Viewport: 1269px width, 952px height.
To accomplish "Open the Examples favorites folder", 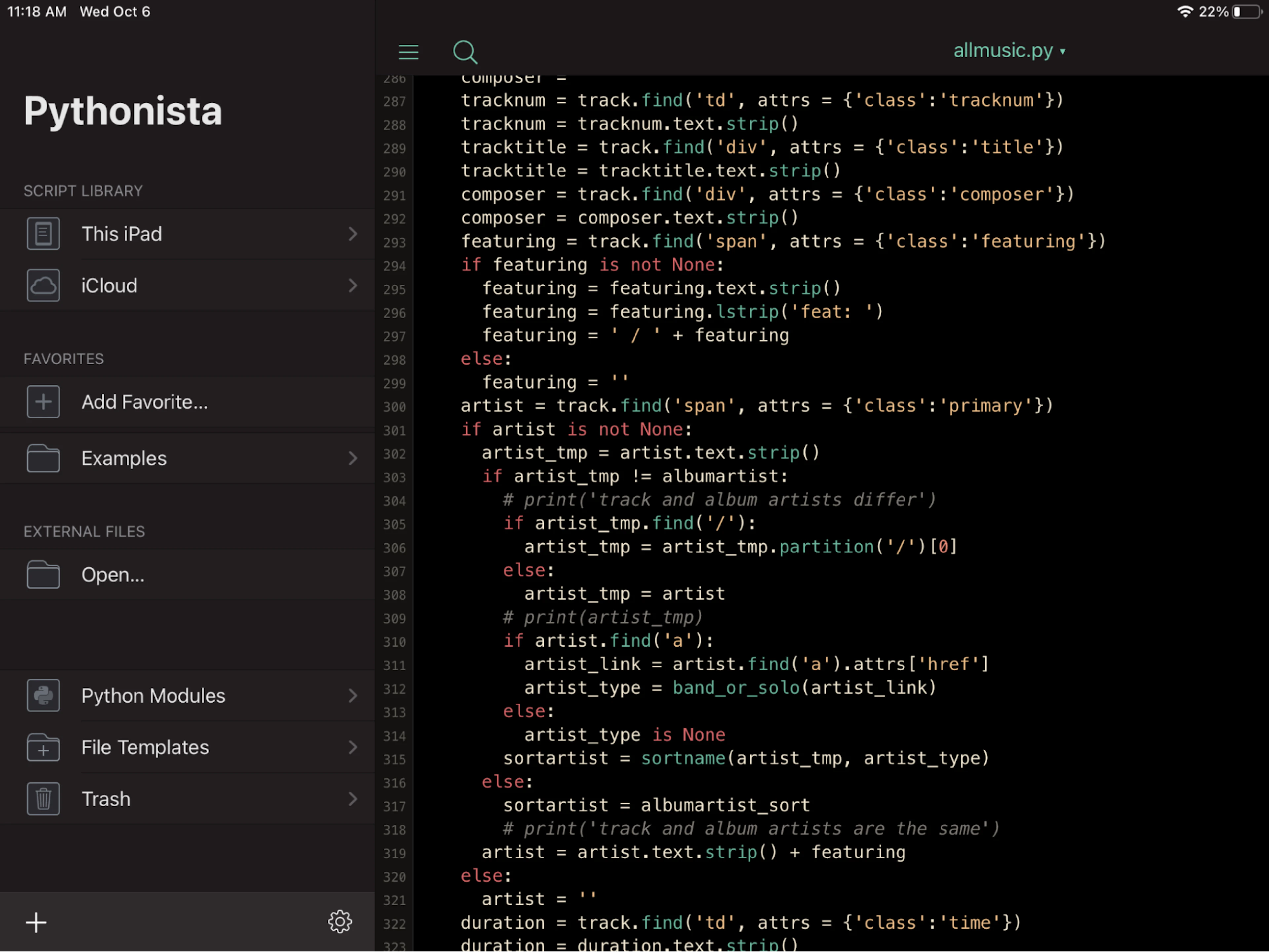I will point(188,458).
